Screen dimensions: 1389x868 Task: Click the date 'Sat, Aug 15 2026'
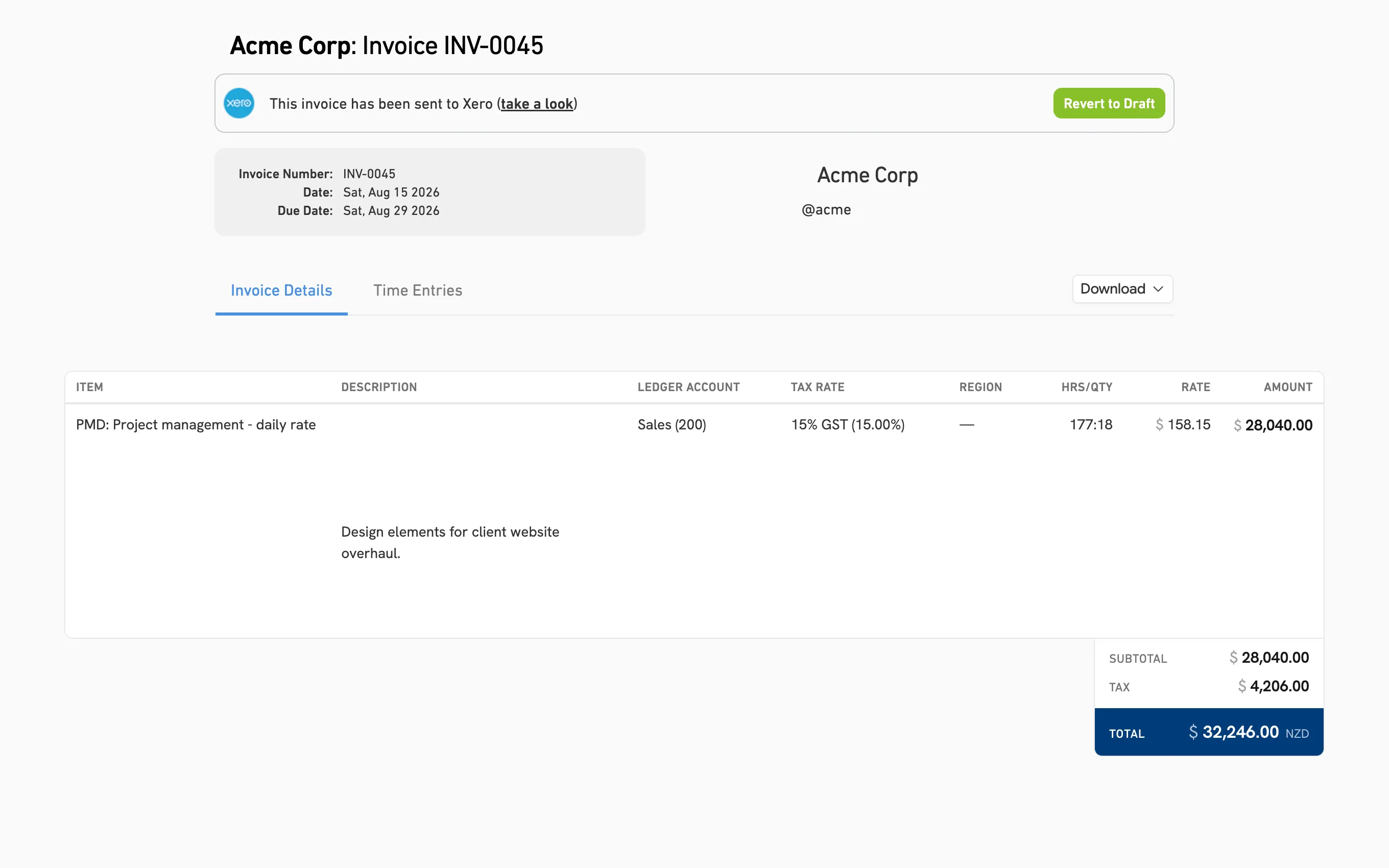(391, 192)
